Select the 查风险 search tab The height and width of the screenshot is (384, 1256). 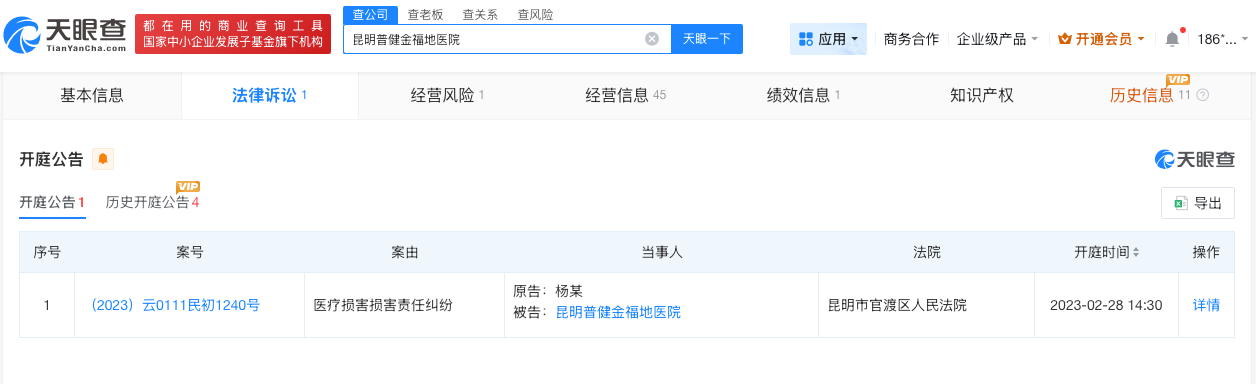(x=535, y=15)
